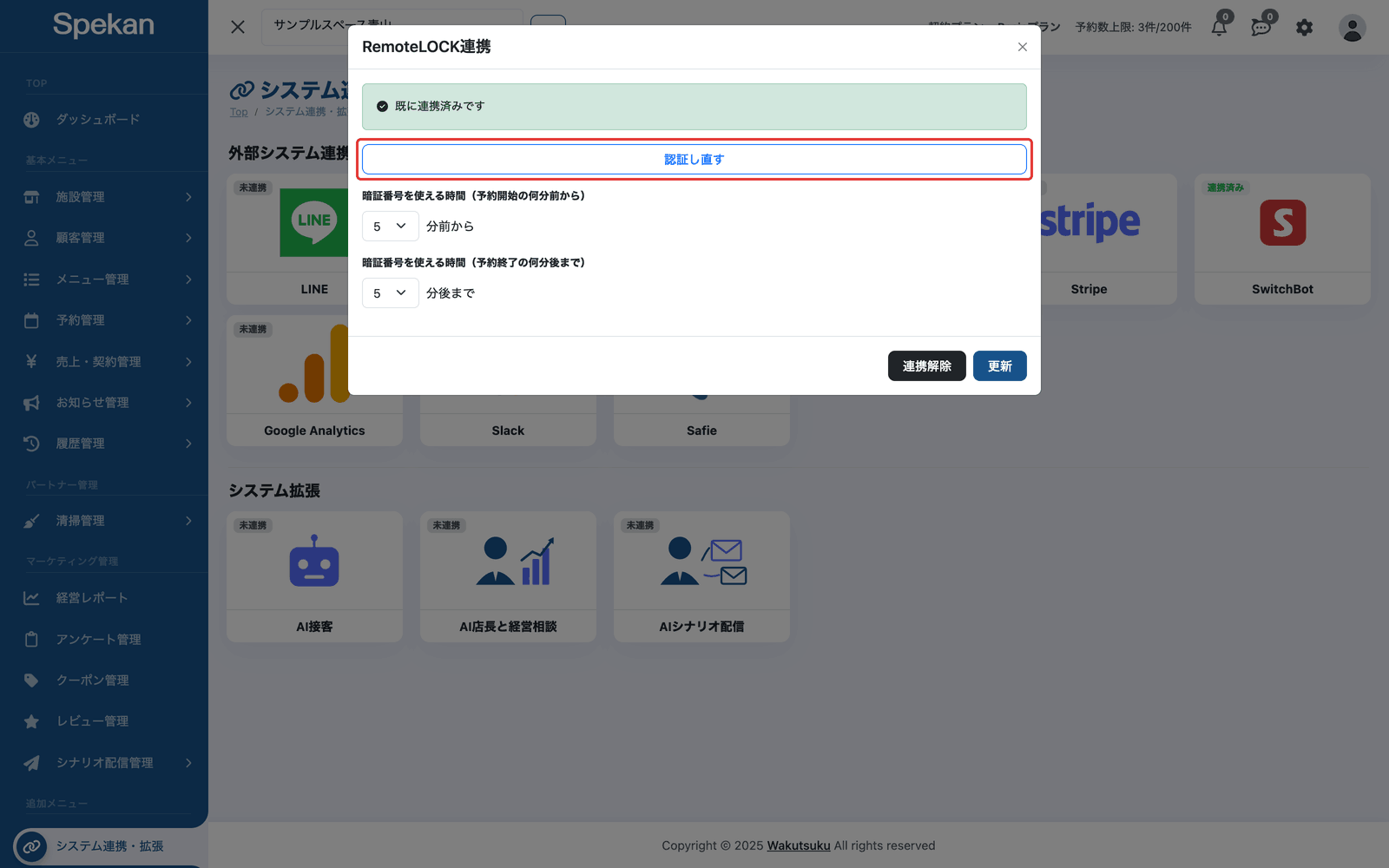Click the Spekan logo
This screenshot has height=868, width=1389.
(x=103, y=25)
